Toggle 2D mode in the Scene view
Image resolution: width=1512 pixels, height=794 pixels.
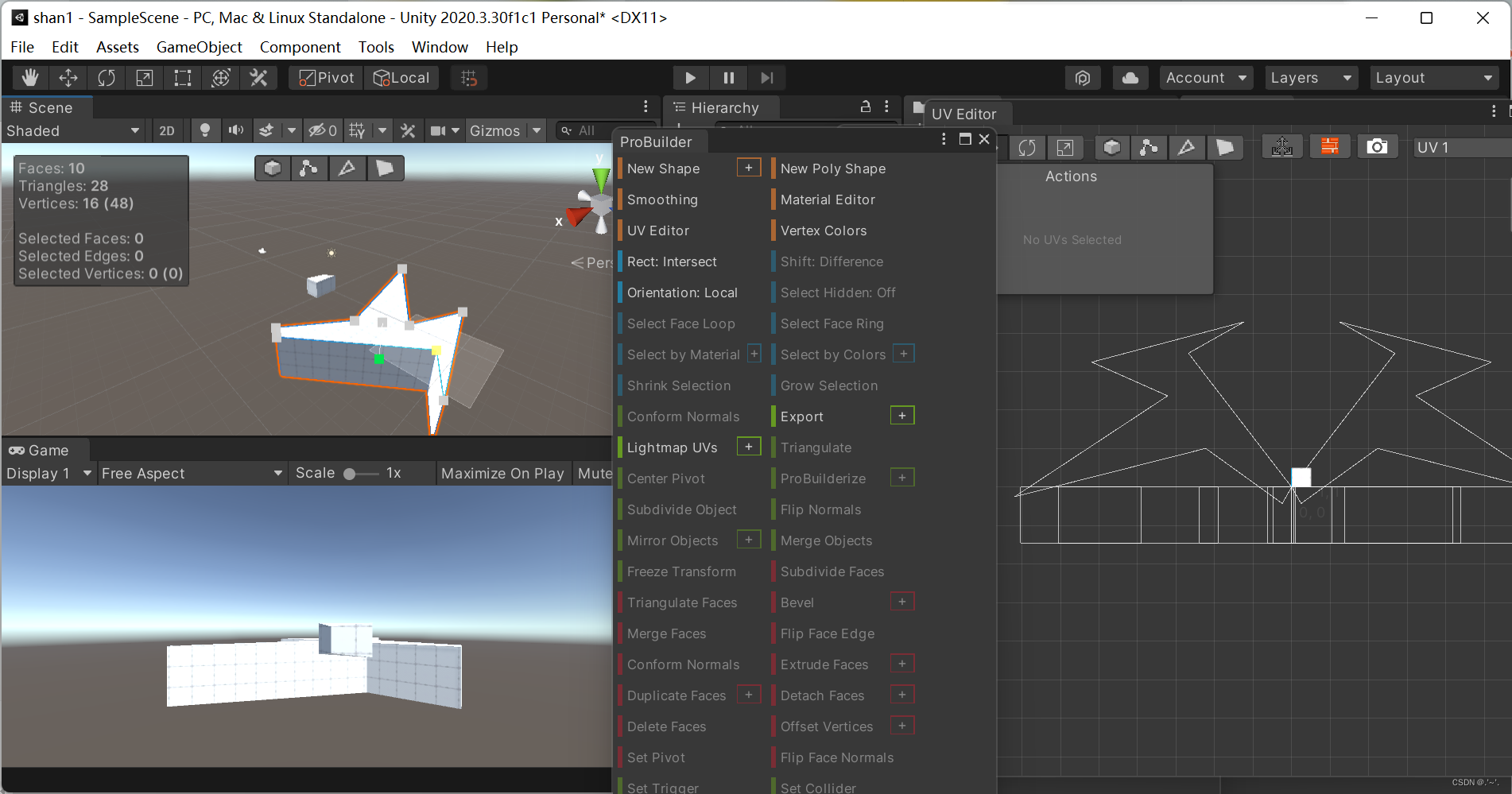pyautogui.click(x=167, y=130)
